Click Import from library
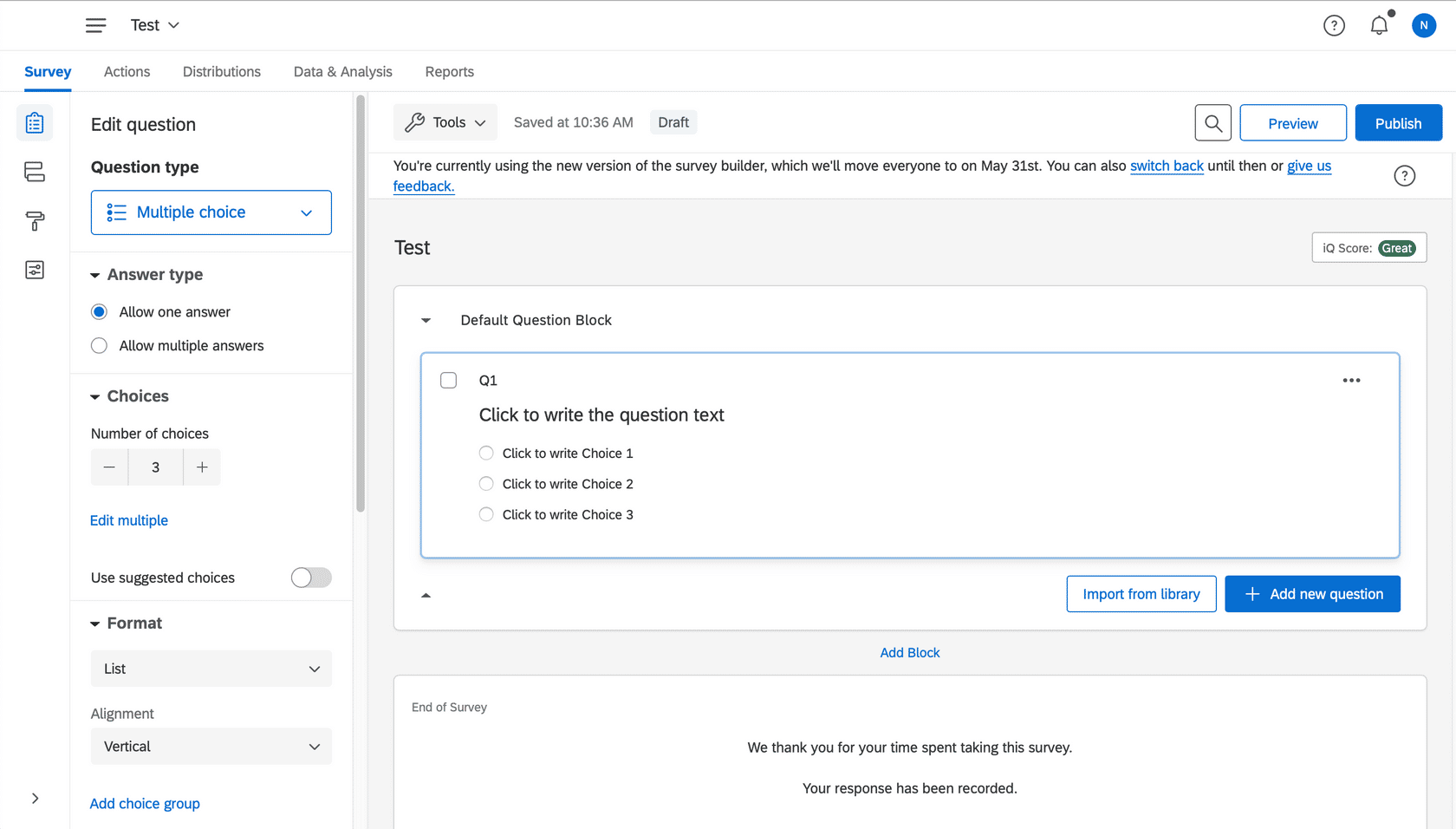Screen dimensions: 1456x829 [1141, 594]
